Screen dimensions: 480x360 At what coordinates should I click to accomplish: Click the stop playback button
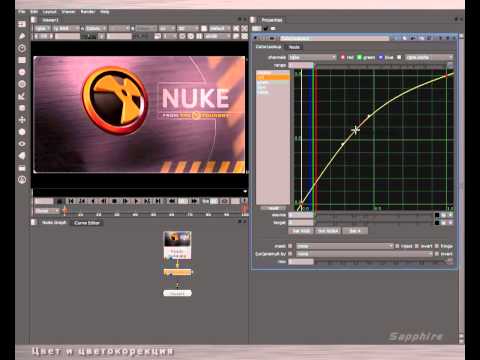point(115,201)
